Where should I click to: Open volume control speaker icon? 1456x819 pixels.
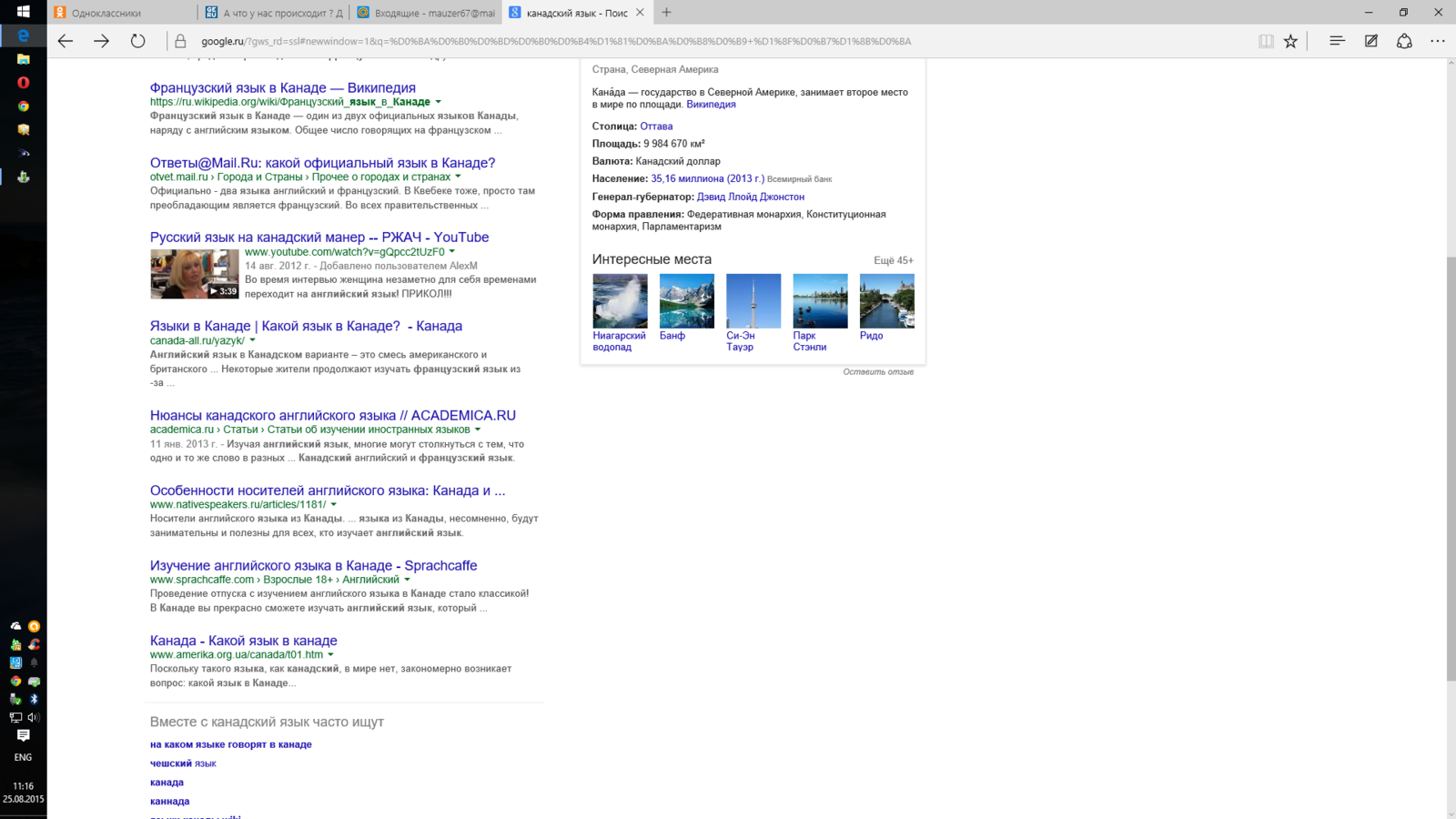tap(34, 717)
